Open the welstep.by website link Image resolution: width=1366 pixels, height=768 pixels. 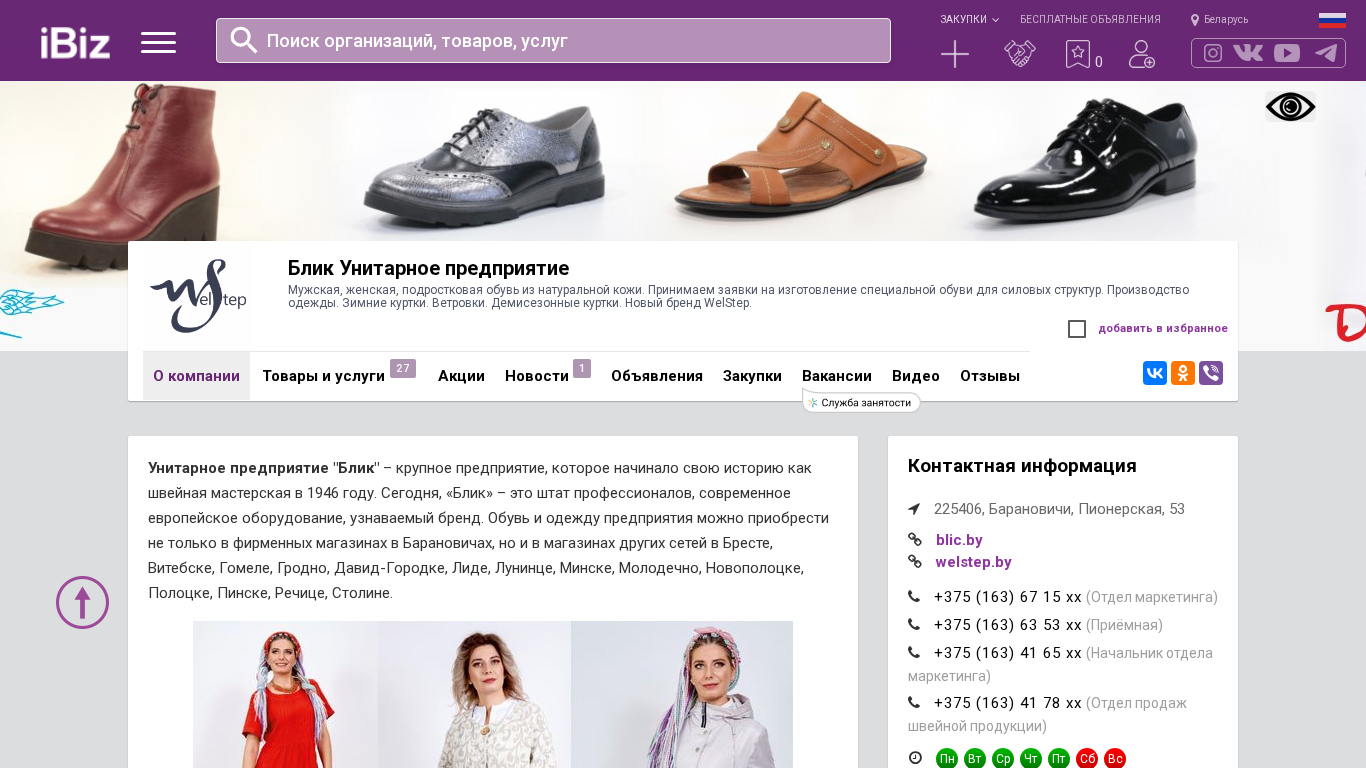pyautogui.click(x=973, y=562)
